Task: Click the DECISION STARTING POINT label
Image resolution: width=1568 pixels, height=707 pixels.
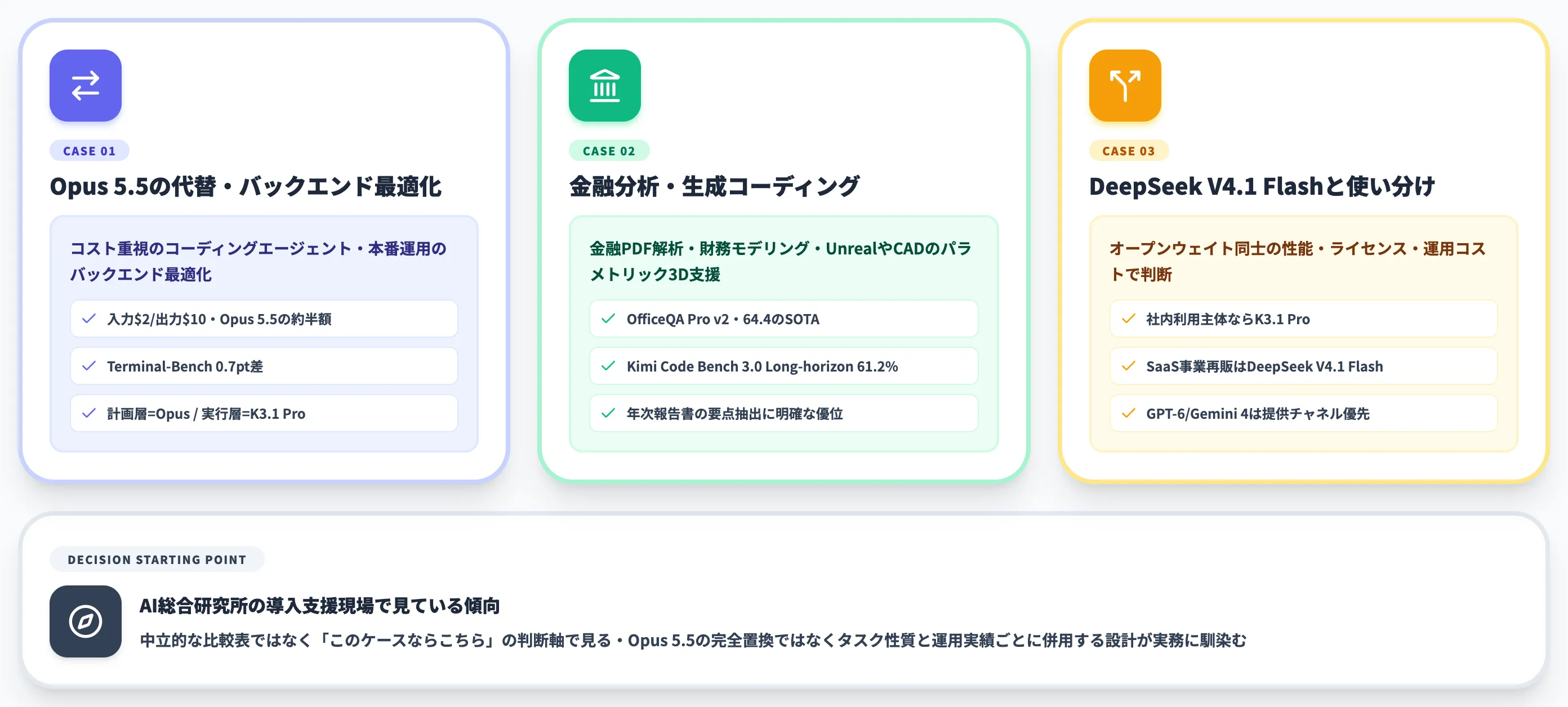Action: point(157,559)
